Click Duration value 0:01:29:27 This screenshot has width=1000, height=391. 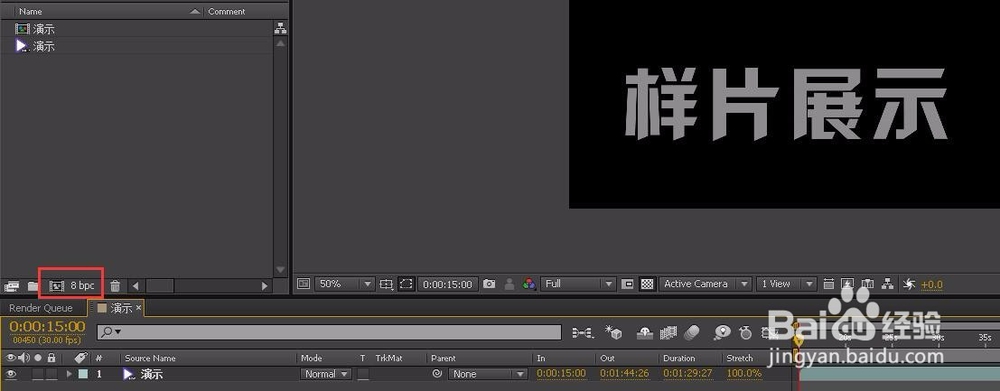click(689, 374)
